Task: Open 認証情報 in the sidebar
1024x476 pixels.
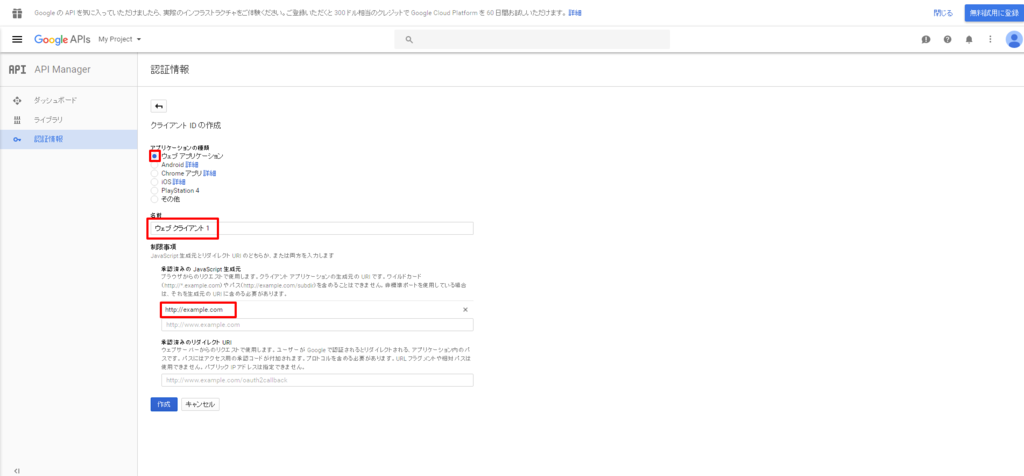Action: coord(48,139)
